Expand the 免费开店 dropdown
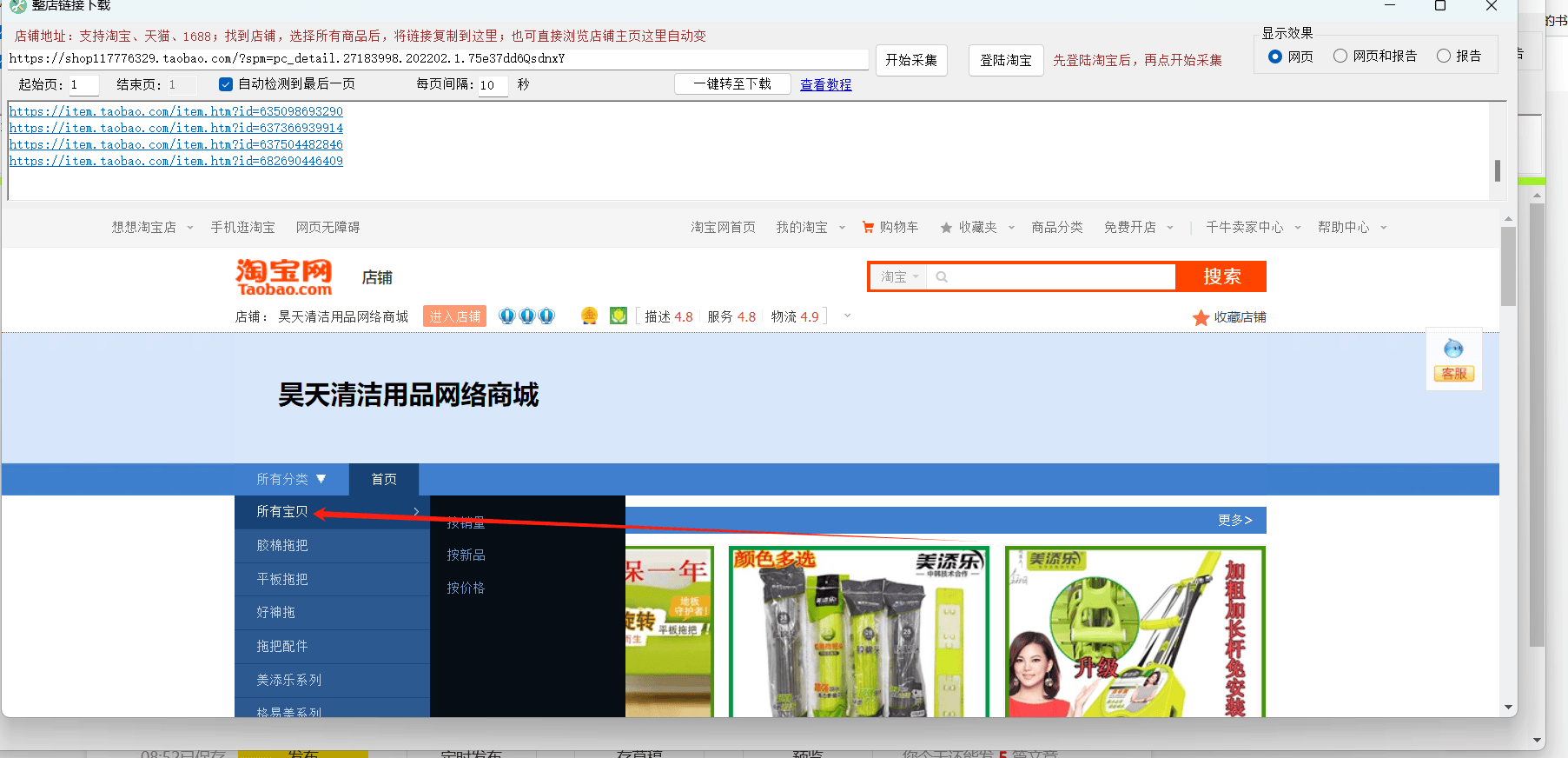This screenshot has height=758, width=1568. pos(1170,228)
